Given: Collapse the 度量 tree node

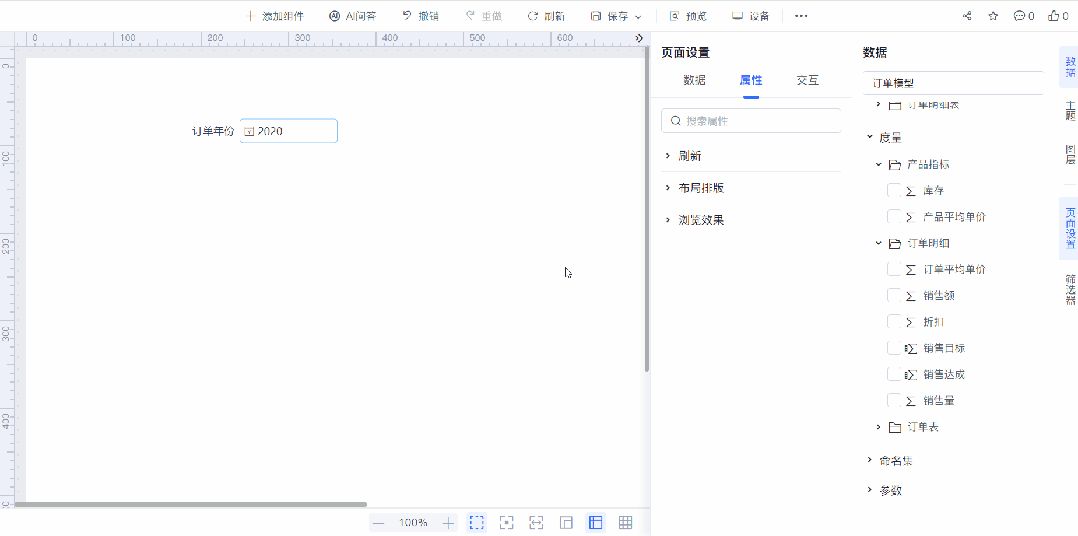Looking at the screenshot, I should 870,137.
